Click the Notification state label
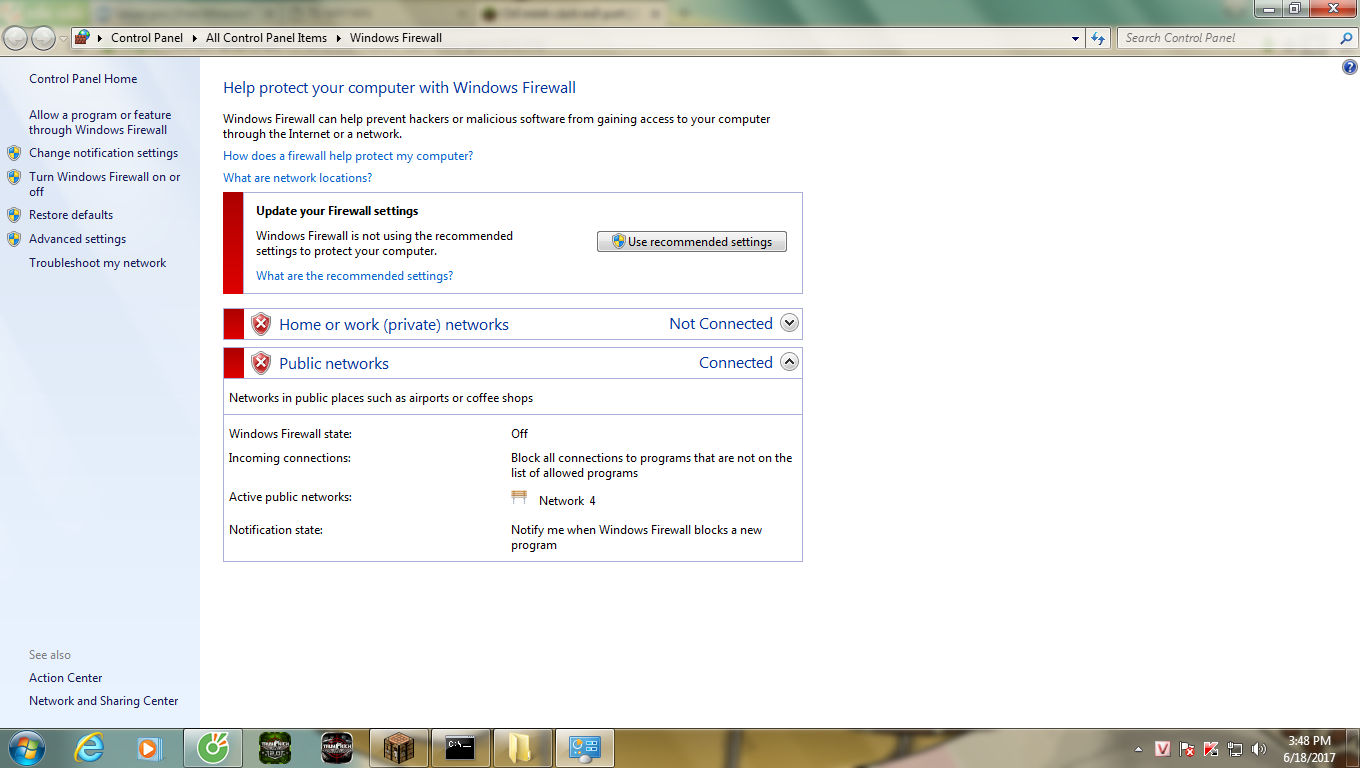 click(x=276, y=530)
